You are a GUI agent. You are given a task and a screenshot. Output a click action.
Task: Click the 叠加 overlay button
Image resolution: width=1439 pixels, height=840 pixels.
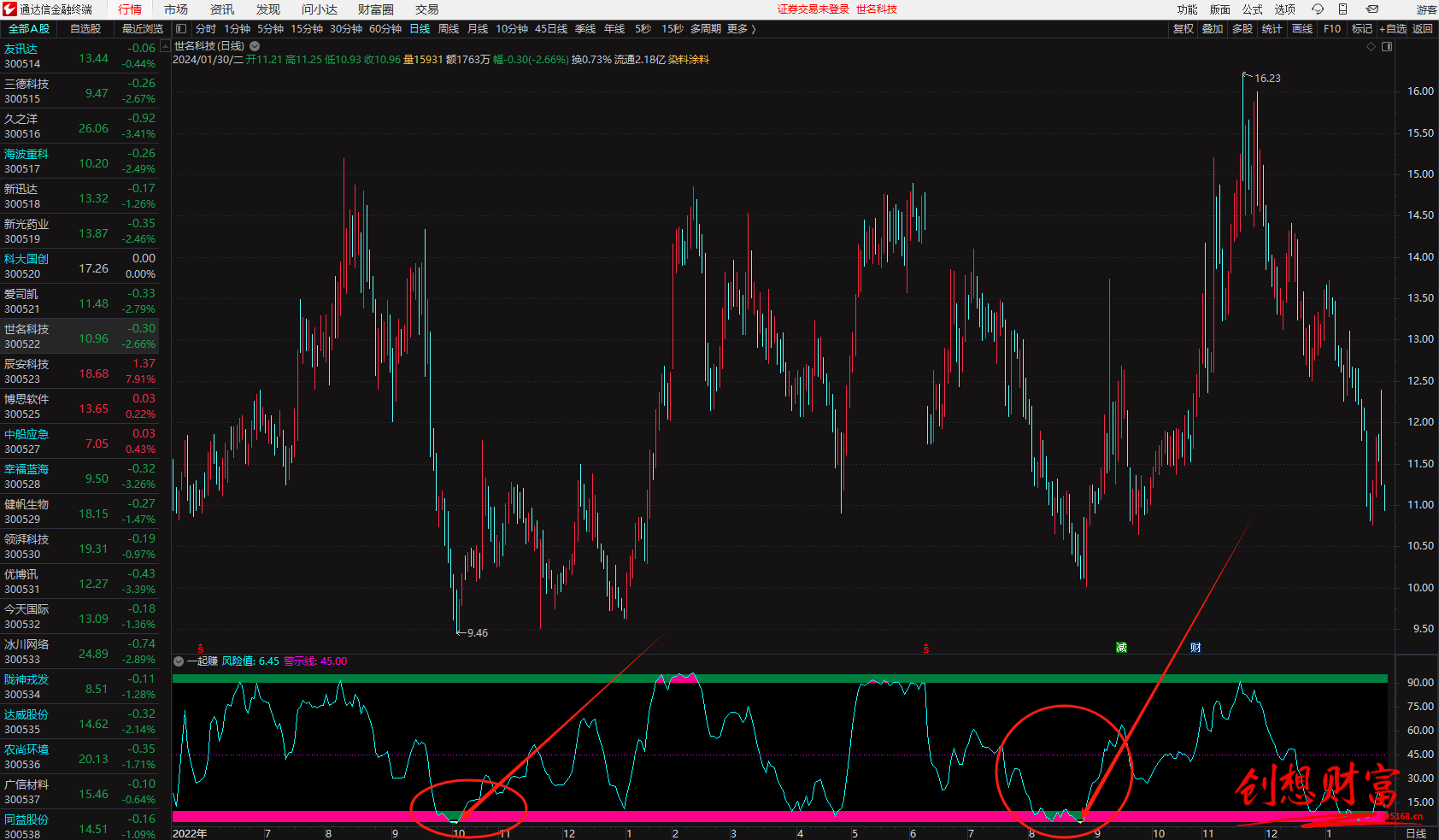click(1213, 29)
